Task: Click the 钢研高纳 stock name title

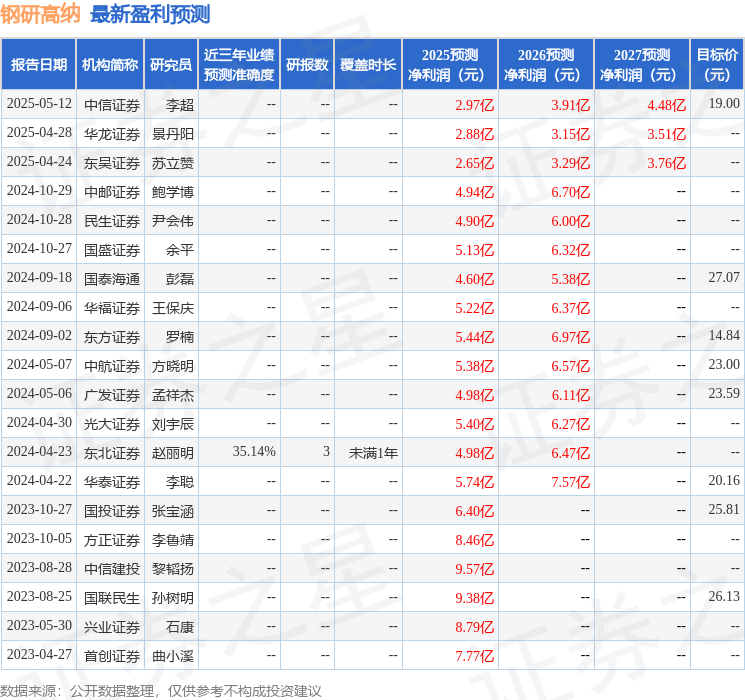Action: [x=40, y=14]
